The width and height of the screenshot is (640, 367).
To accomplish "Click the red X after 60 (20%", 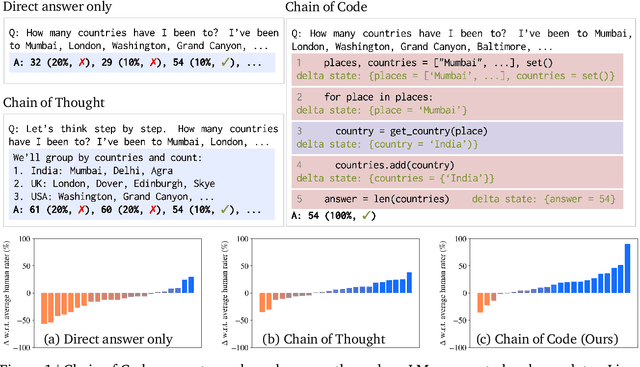I will pyautogui.click(x=153, y=210).
